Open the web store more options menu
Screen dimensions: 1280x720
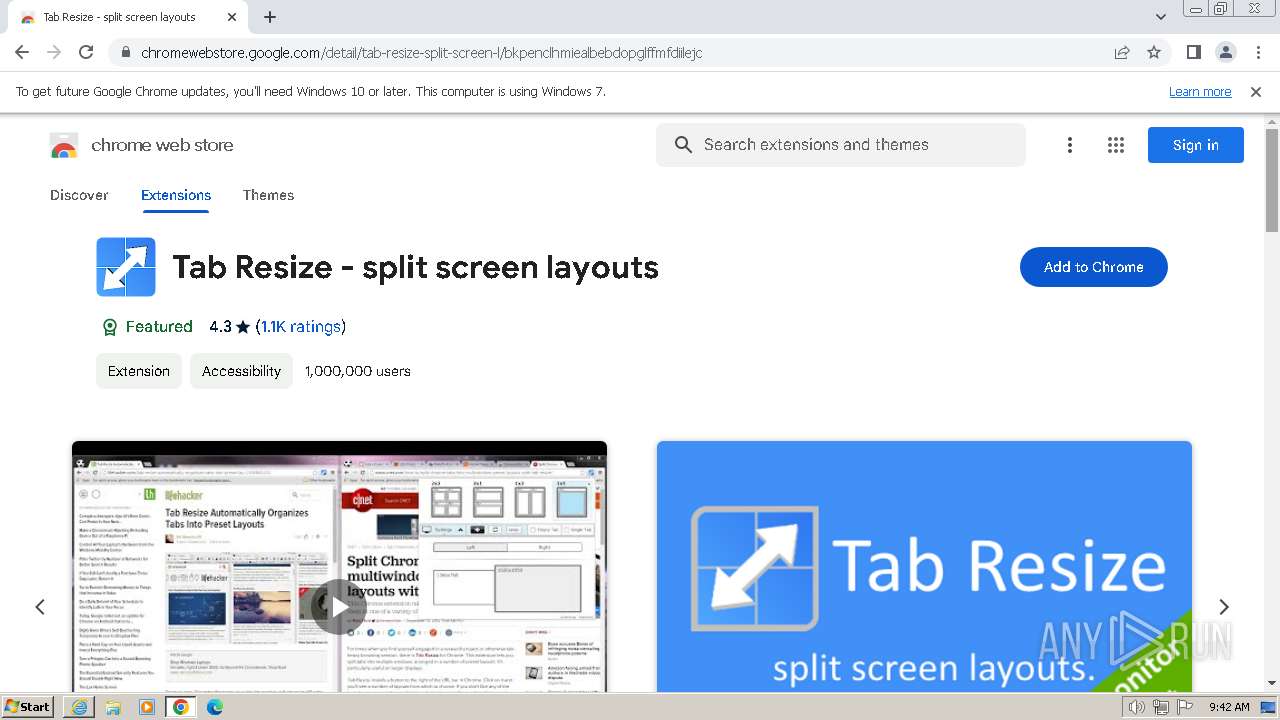[x=1069, y=145]
